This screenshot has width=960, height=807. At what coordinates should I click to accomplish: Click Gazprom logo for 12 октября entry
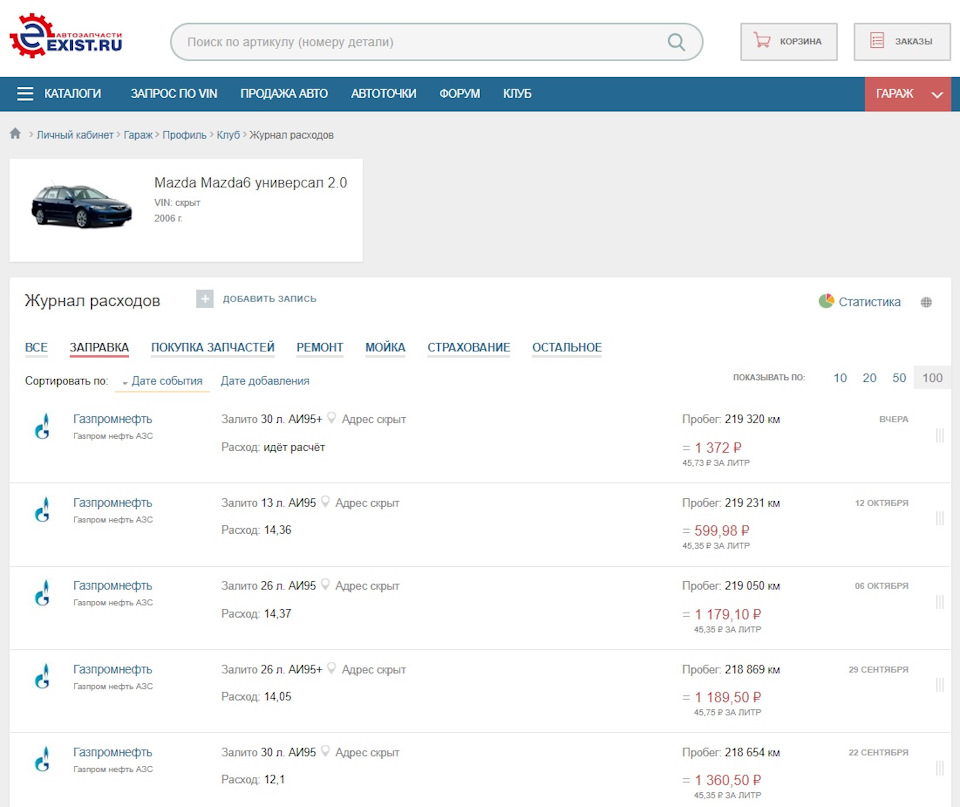pyautogui.click(x=42, y=509)
